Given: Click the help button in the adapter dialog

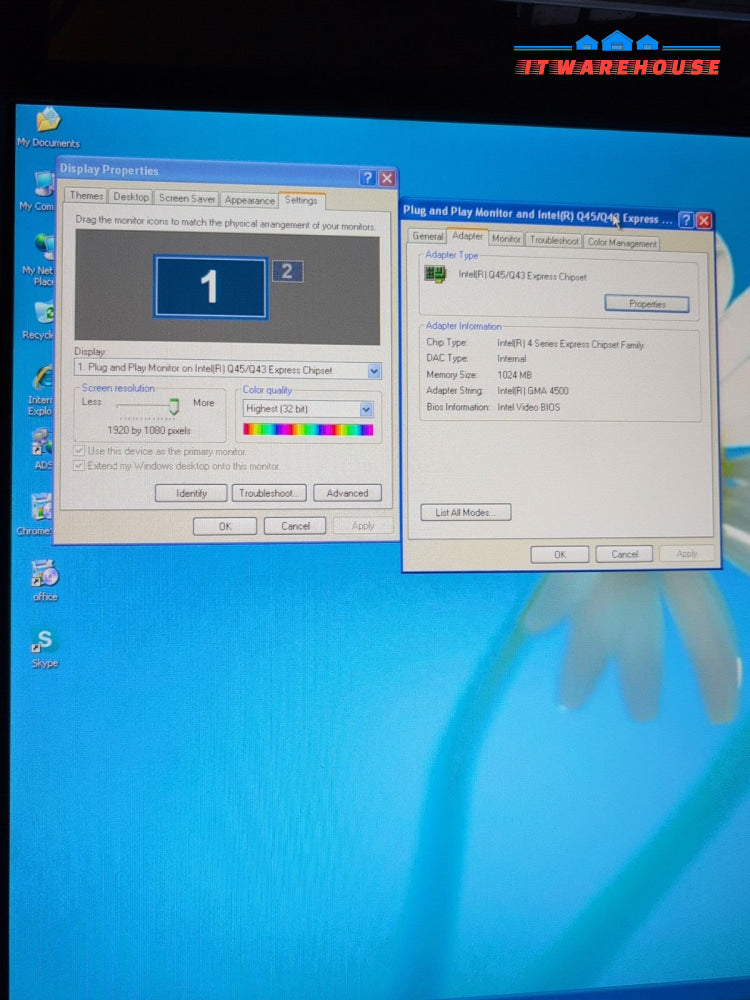Looking at the screenshot, I should (x=686, y=220).
